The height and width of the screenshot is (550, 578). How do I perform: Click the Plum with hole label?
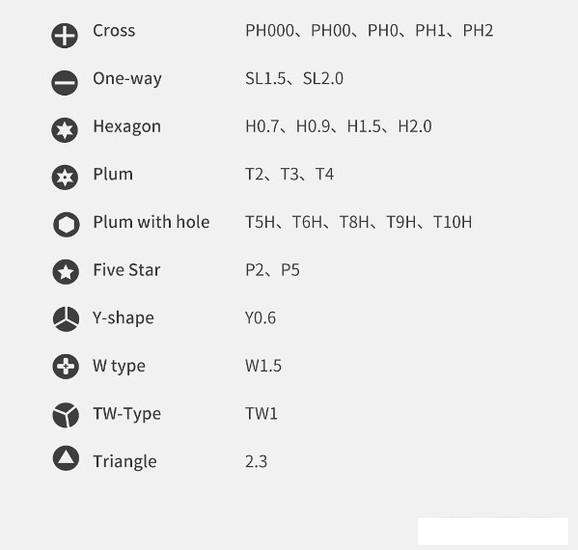tap(151, 222)
